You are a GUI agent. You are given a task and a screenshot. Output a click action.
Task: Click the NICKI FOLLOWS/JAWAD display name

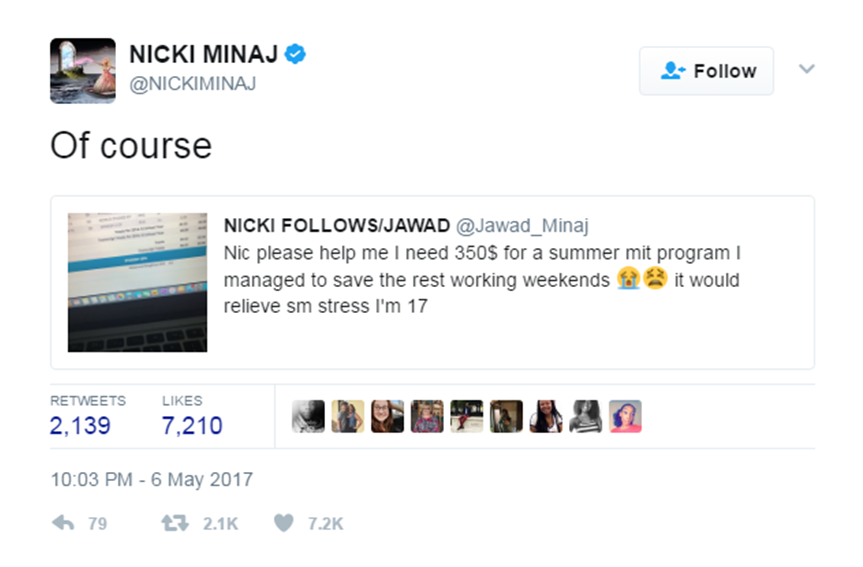click(x=336, y=226)
